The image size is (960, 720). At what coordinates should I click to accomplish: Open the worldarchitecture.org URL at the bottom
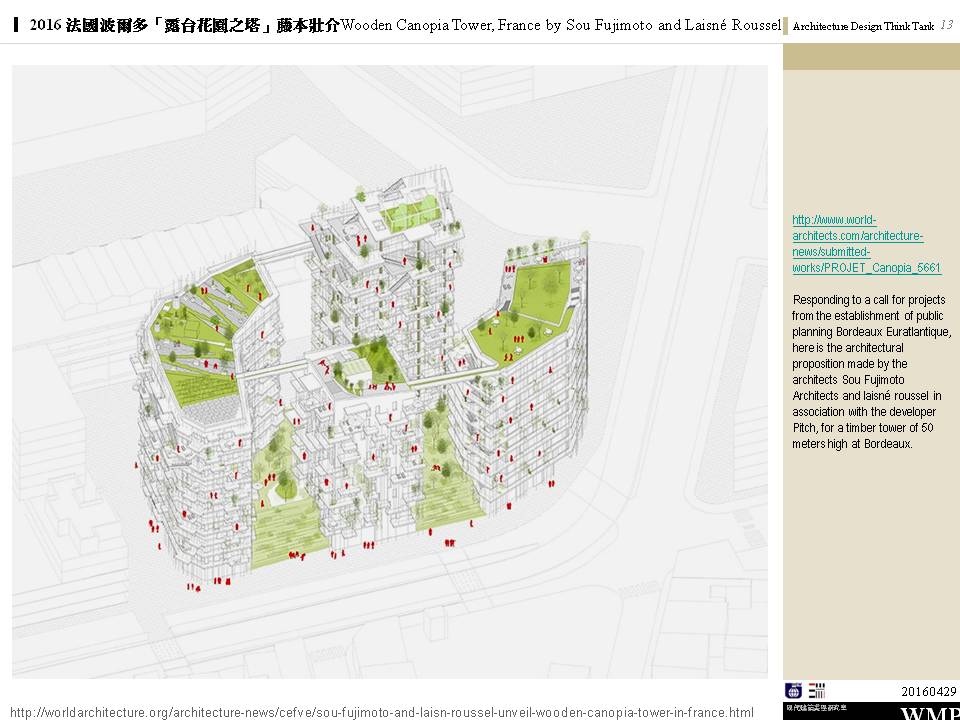coord(380,711)
